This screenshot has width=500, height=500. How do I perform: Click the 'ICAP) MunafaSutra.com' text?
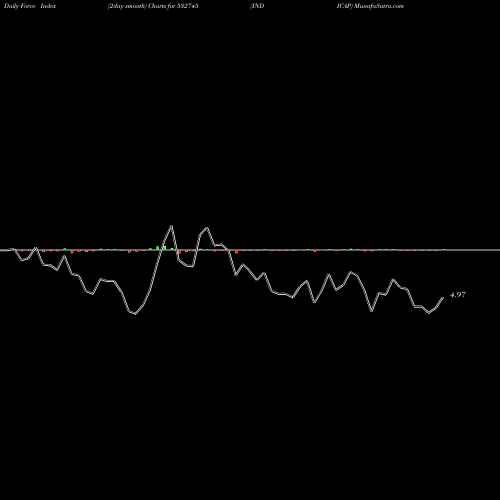[370, 6]
